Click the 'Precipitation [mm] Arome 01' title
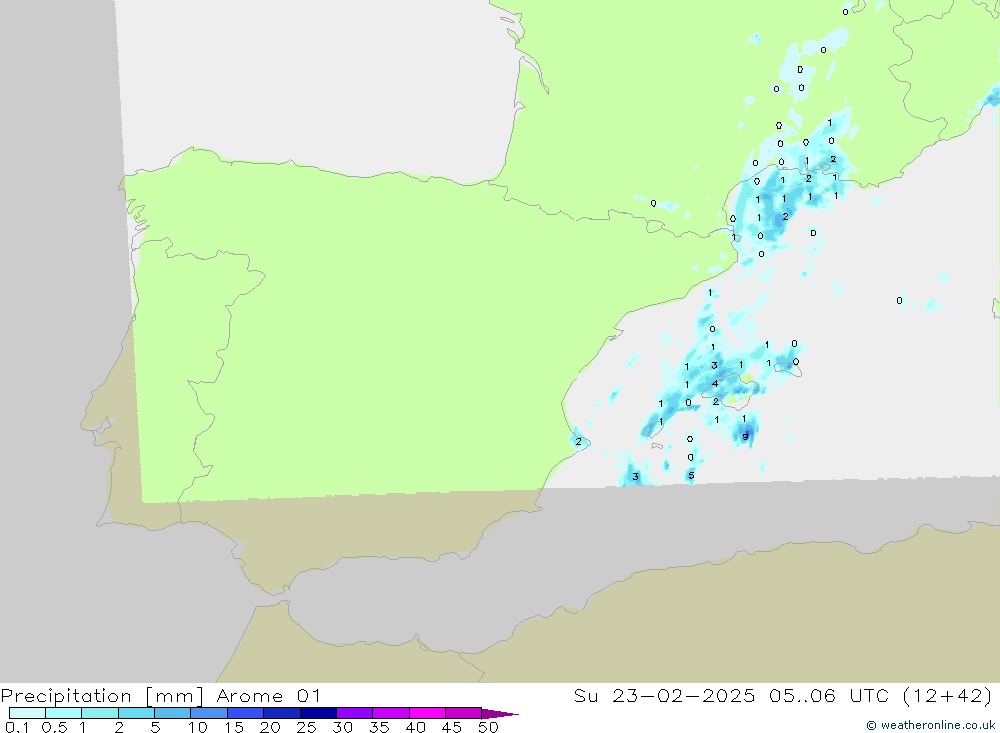Viewport: 1000px width, 733px height. (160, 696)
